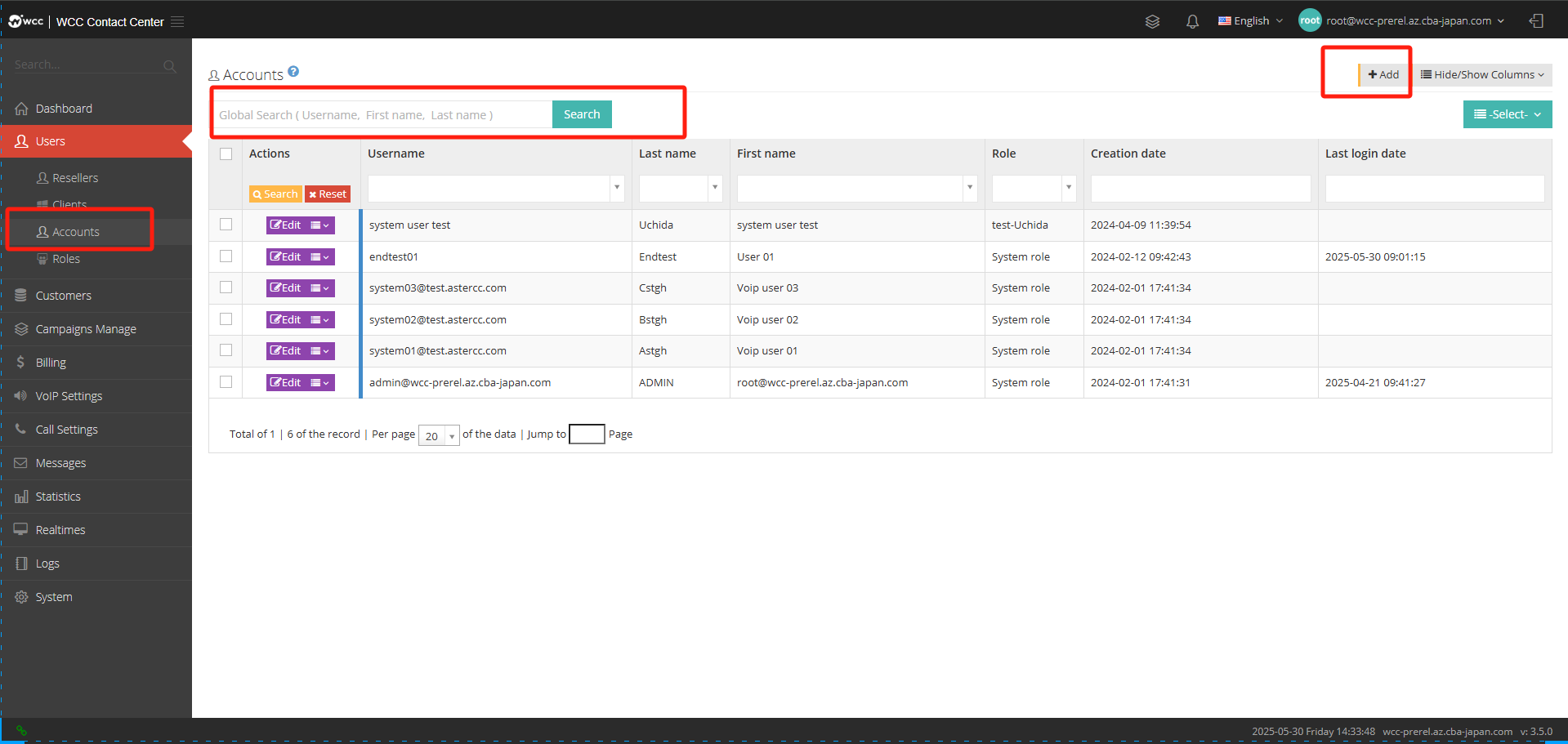Expand the root@wcc-prerel user account menu
Viewport: 1568px width, 744px height.
pyautogui.click(x=1415, y=21)
